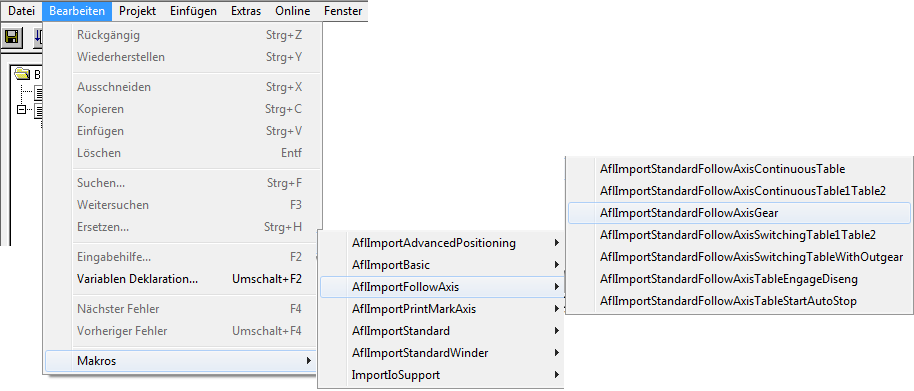Run AflImportStandardFollowAxisTableStartAutoStop macro

point(739,302)
